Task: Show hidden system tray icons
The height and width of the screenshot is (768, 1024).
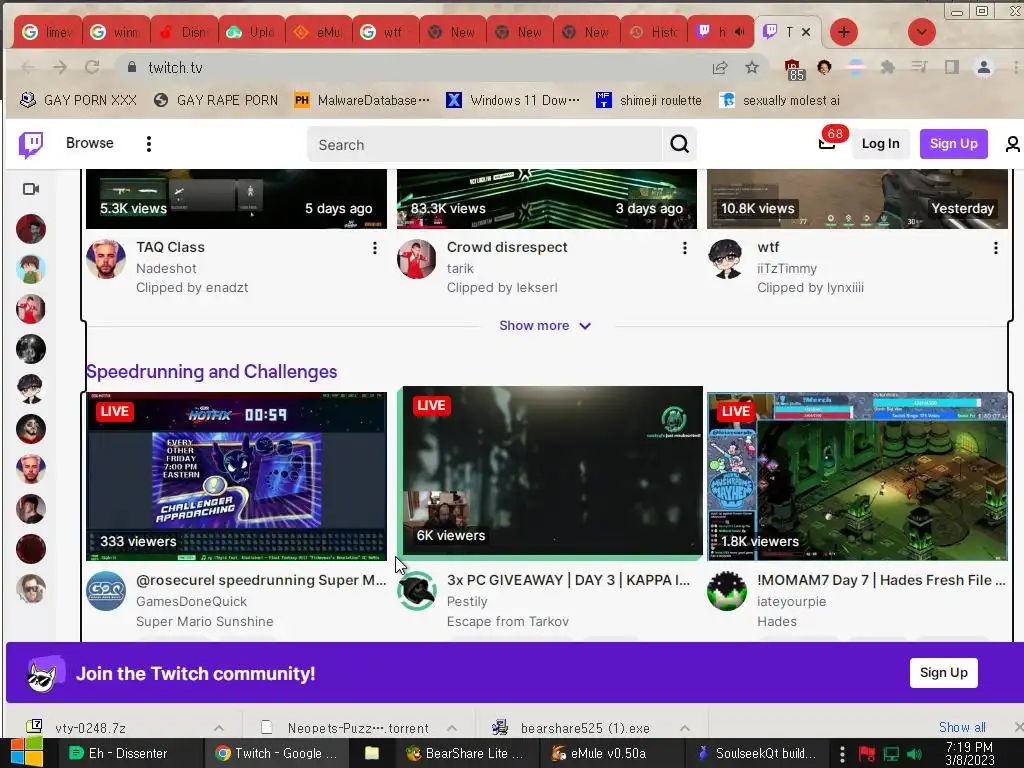Action: click(x=842, y=754)
